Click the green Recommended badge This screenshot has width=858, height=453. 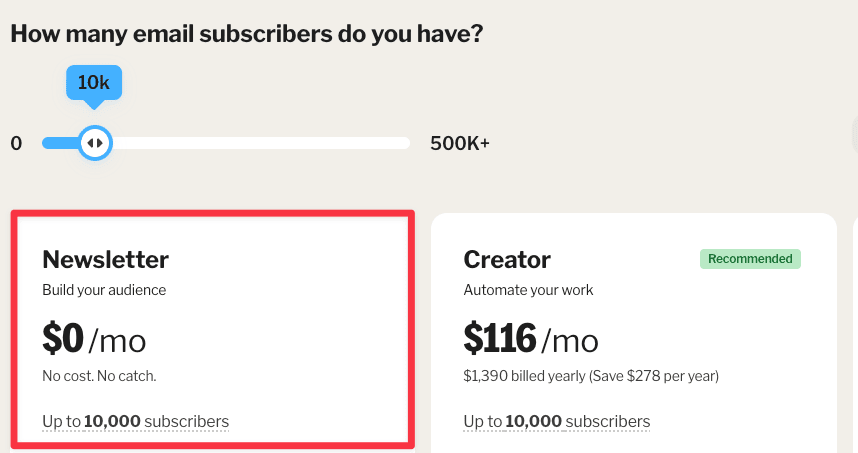click(x=750, y=259)
